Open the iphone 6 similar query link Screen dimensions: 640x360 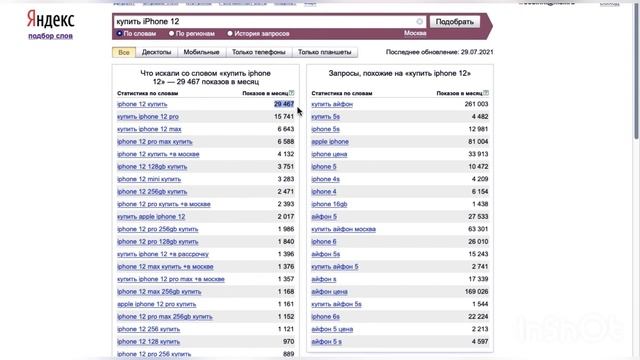tap(324, 242)
